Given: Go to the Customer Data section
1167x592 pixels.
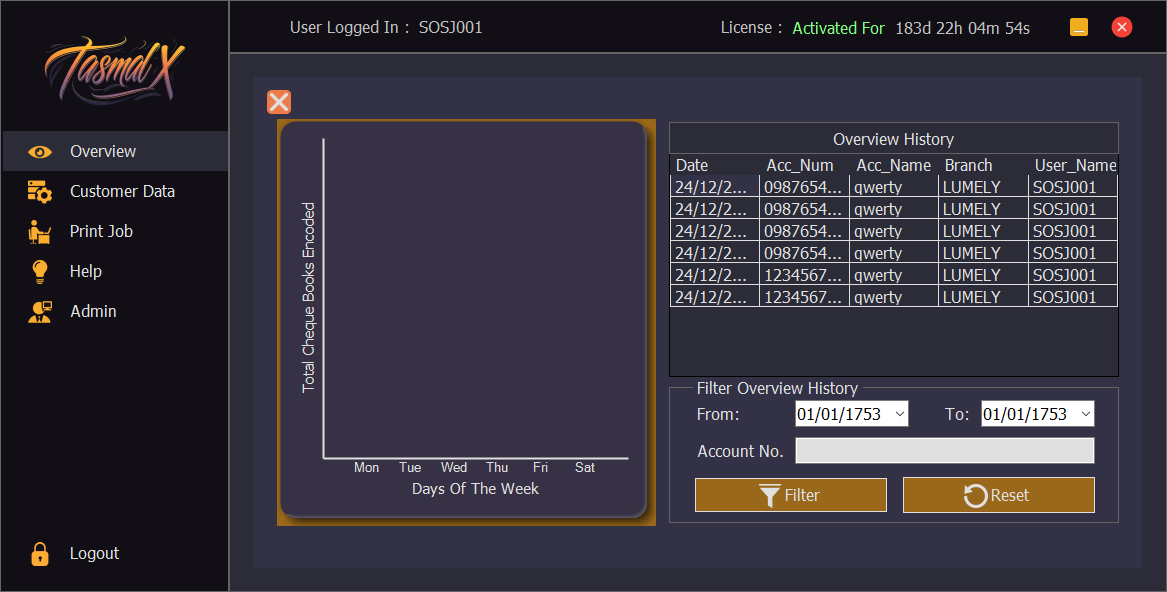Looking at the screenshot, I should [x=122, y=192].
